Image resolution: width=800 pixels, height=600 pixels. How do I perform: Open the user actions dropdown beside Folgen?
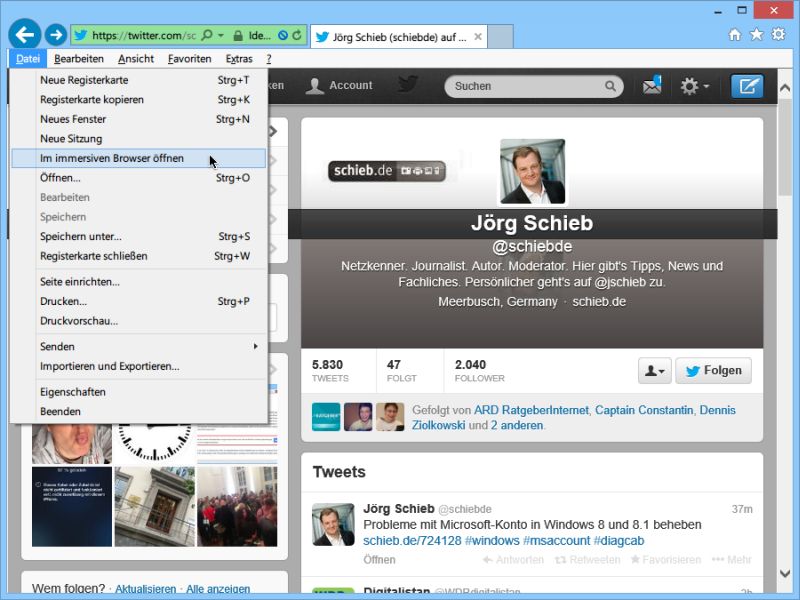(x=655, y=370)
